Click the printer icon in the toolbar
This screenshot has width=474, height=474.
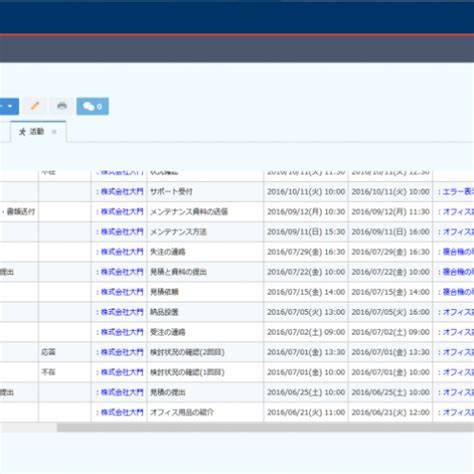click(62, 106)
